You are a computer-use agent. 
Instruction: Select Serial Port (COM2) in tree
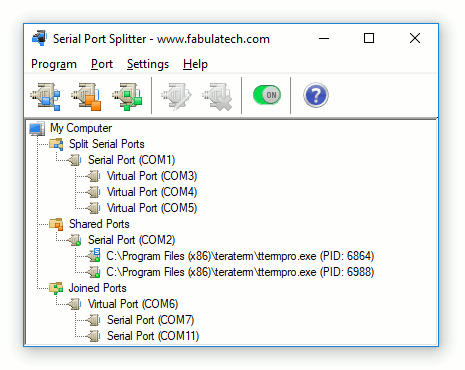[131, 240]
